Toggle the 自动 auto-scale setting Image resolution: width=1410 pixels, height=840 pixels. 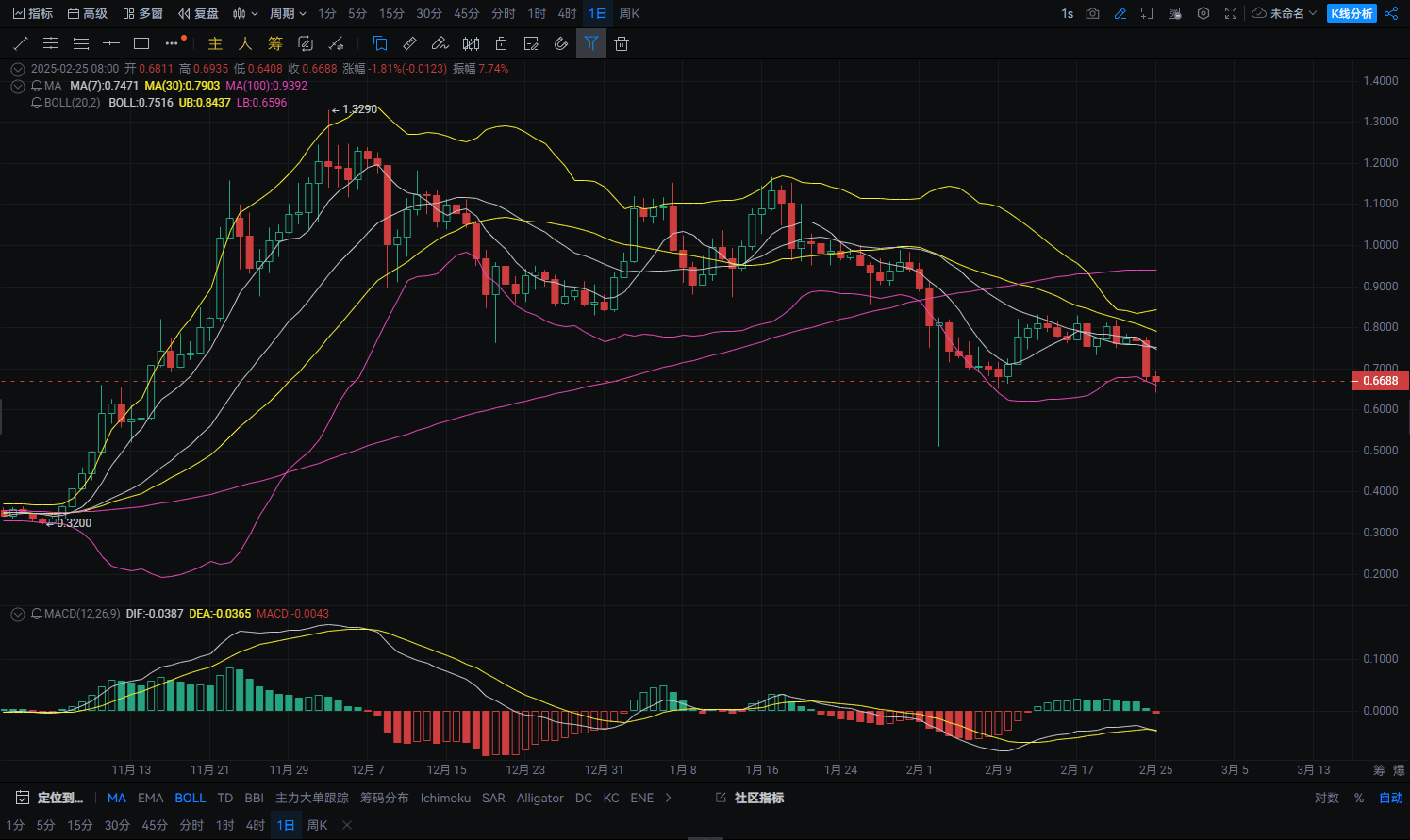pyautogui.click(x=1393, y=798)
